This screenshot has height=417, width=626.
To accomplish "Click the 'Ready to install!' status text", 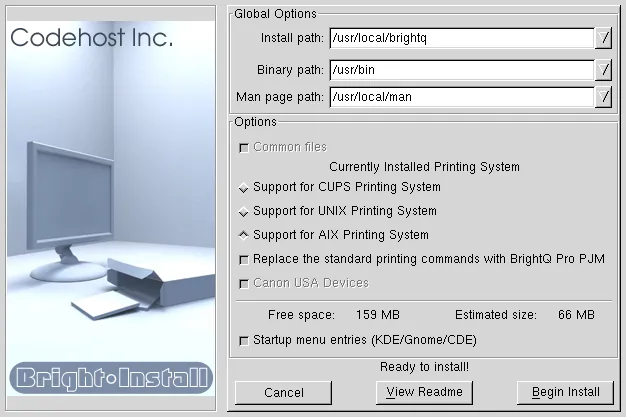I will (x=424, y=367).
